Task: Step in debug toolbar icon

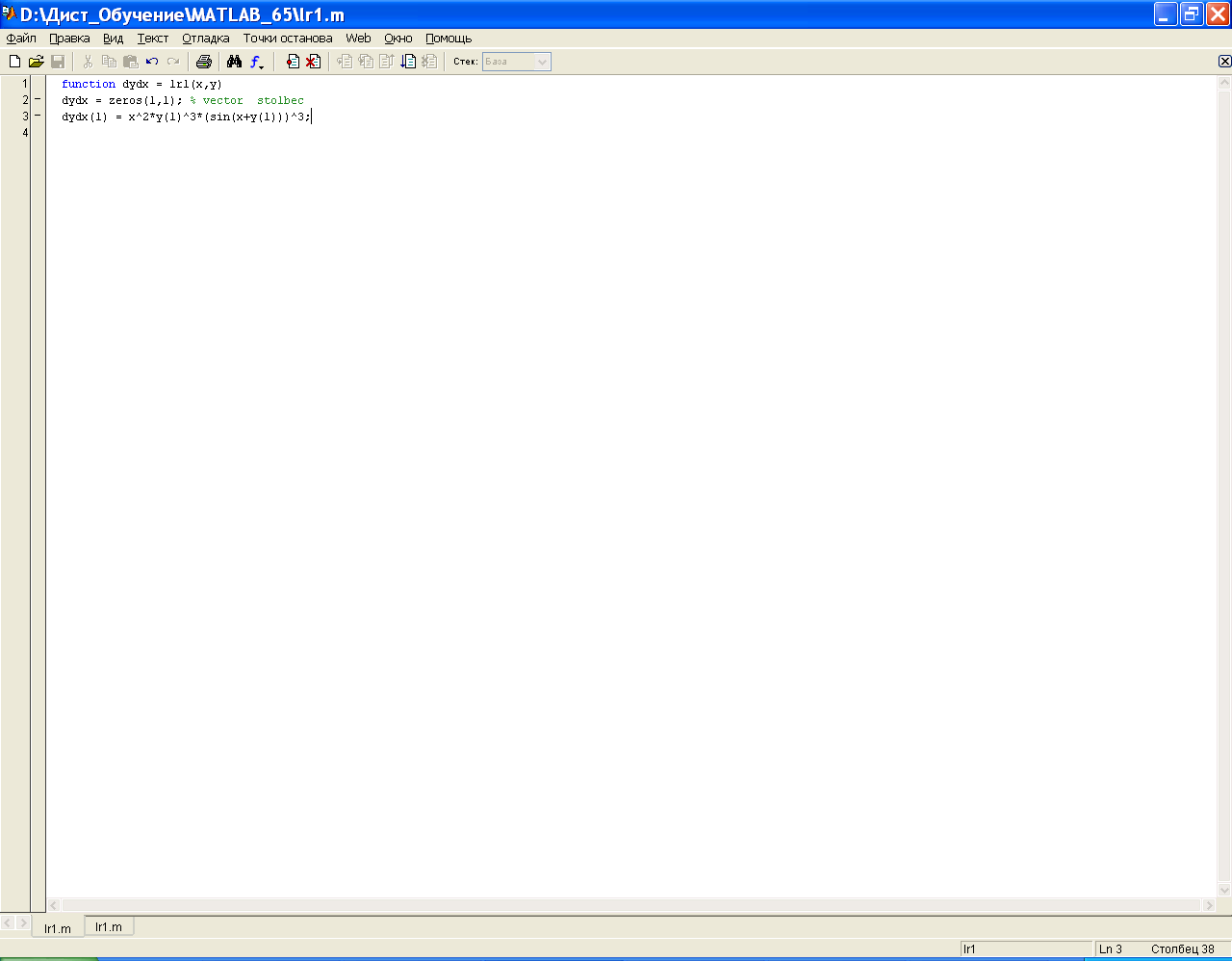Action: coord(366,62)
